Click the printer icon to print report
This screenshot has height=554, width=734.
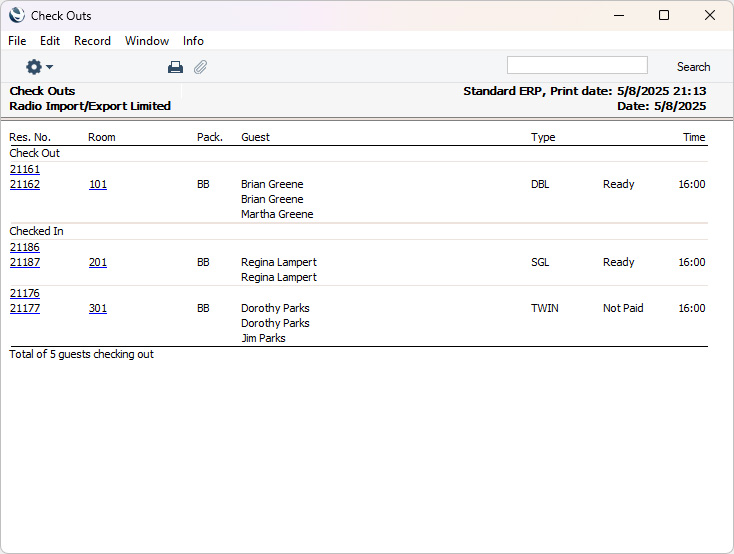coord(175,67)
